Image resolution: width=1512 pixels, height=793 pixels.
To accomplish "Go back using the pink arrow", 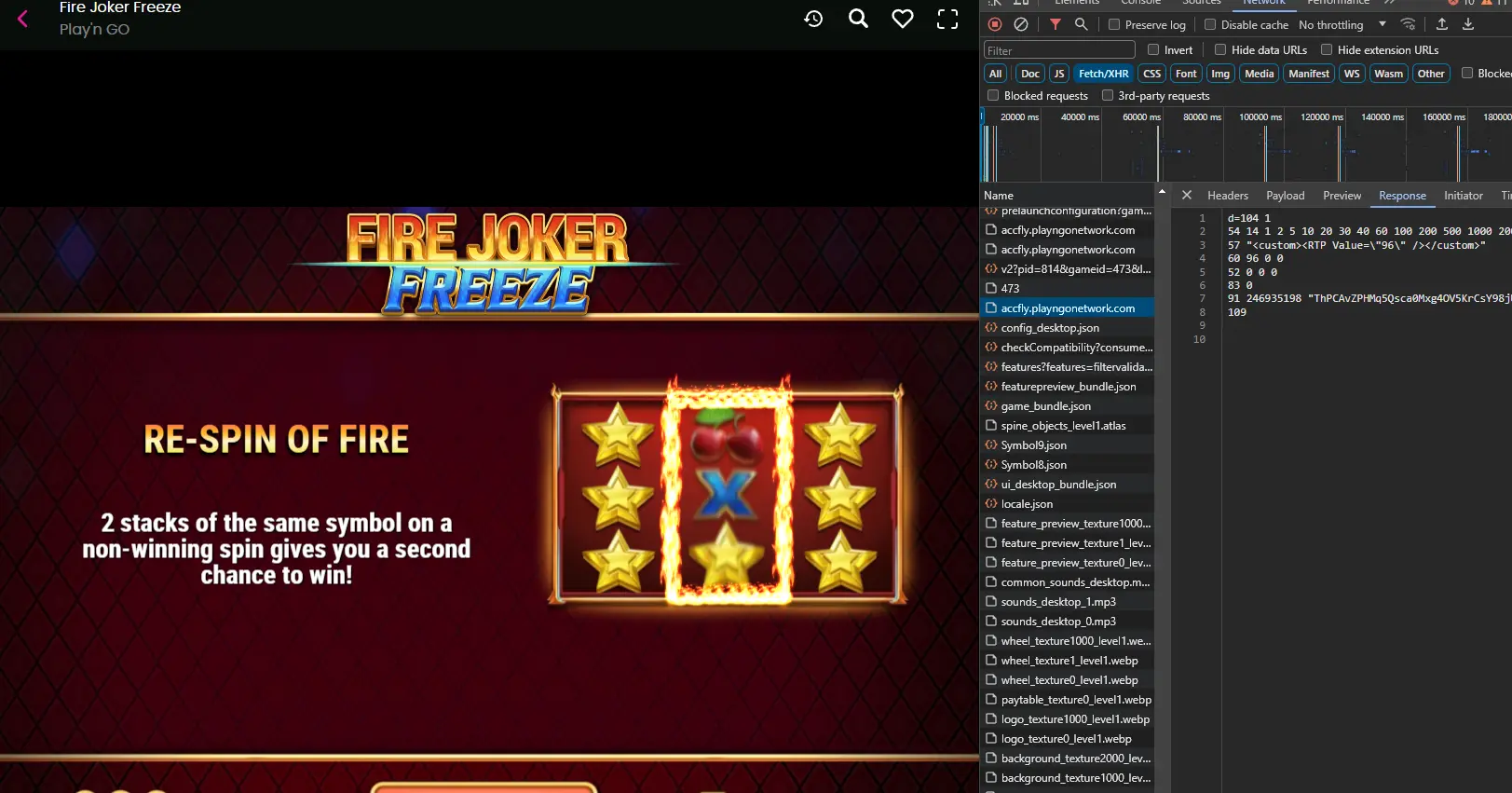I will (x=23, y=19).
